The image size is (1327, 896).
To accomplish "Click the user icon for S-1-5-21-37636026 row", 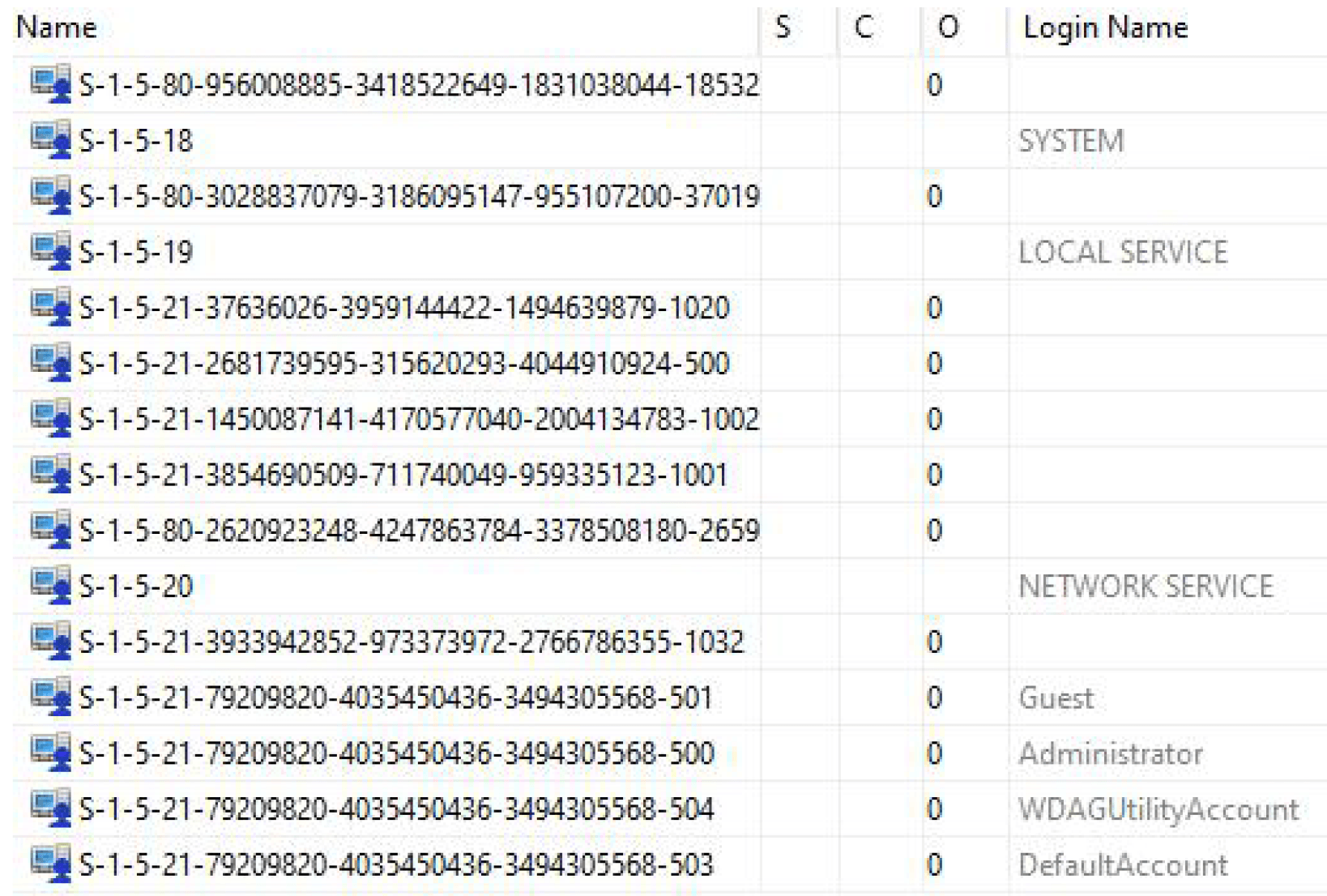I will (51, 307).
